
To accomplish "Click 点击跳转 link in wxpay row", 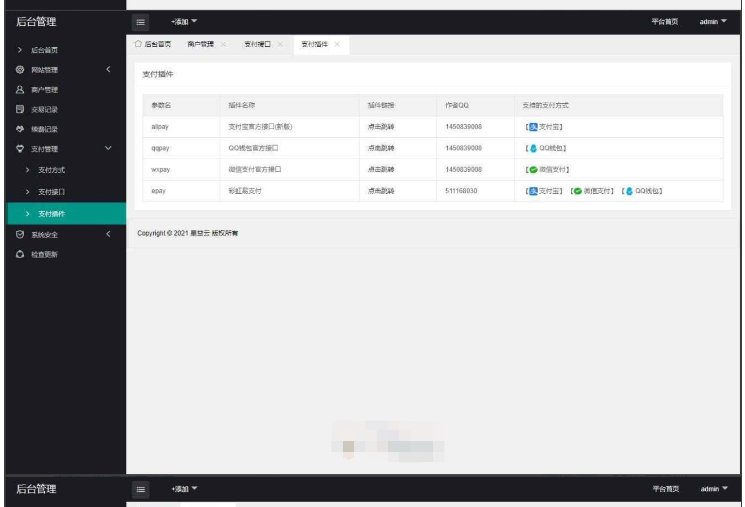I will point(381,170).
